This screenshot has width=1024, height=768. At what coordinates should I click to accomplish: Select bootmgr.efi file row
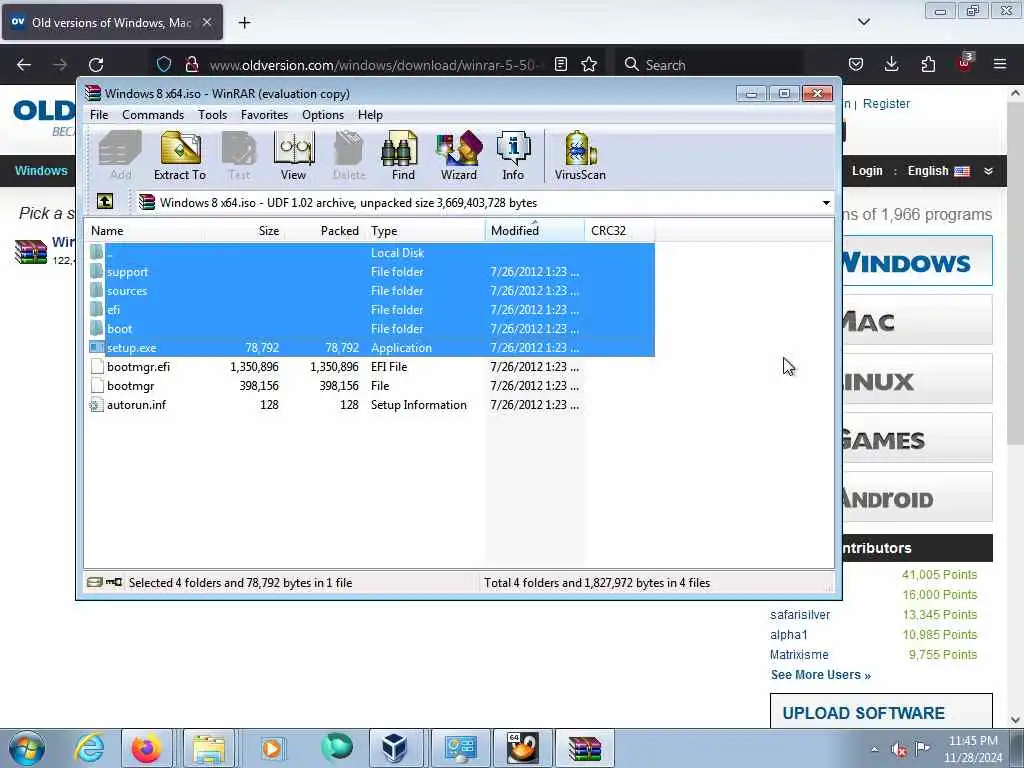pyautogui.click(x=370, y=366)
